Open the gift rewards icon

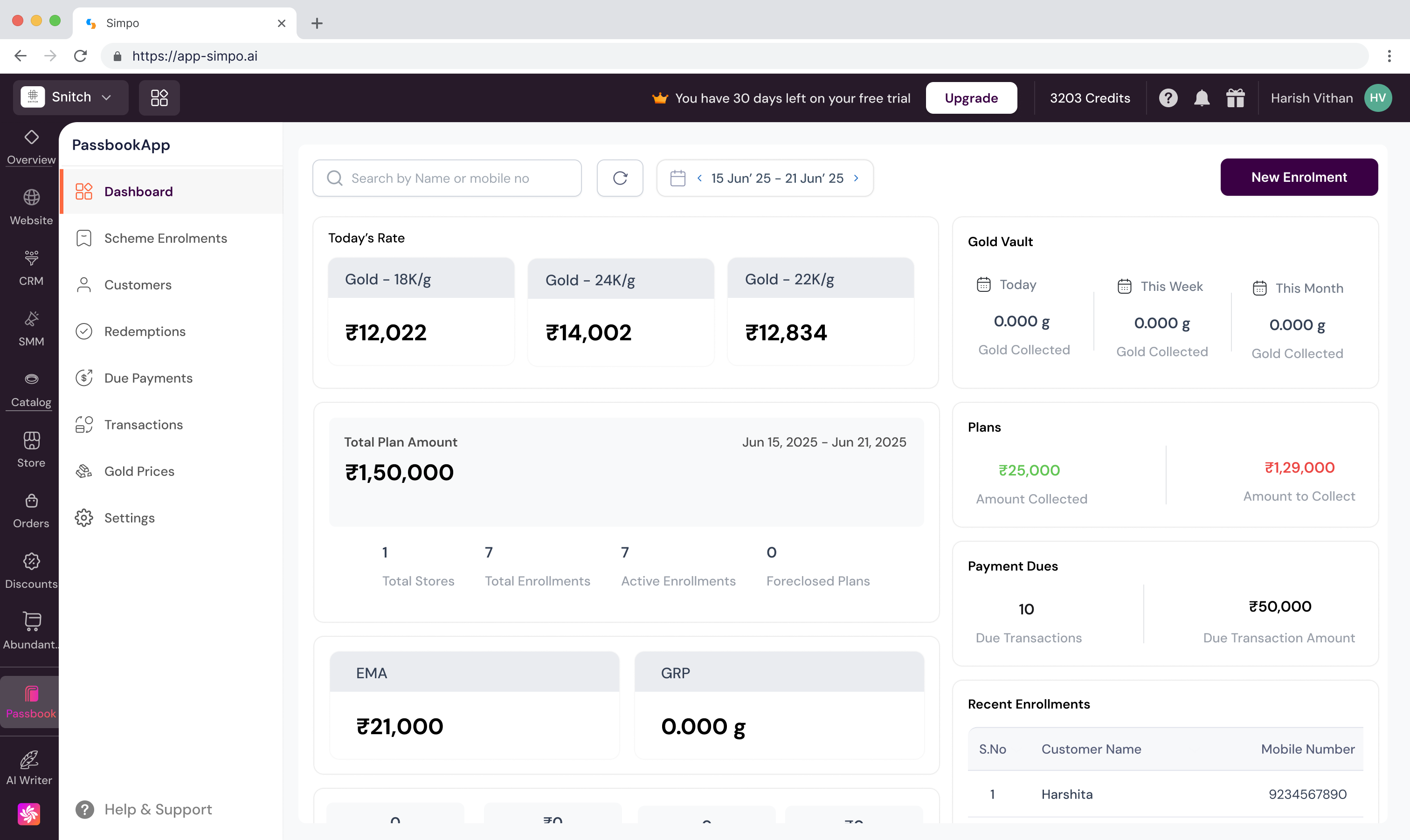(1235, 98)
